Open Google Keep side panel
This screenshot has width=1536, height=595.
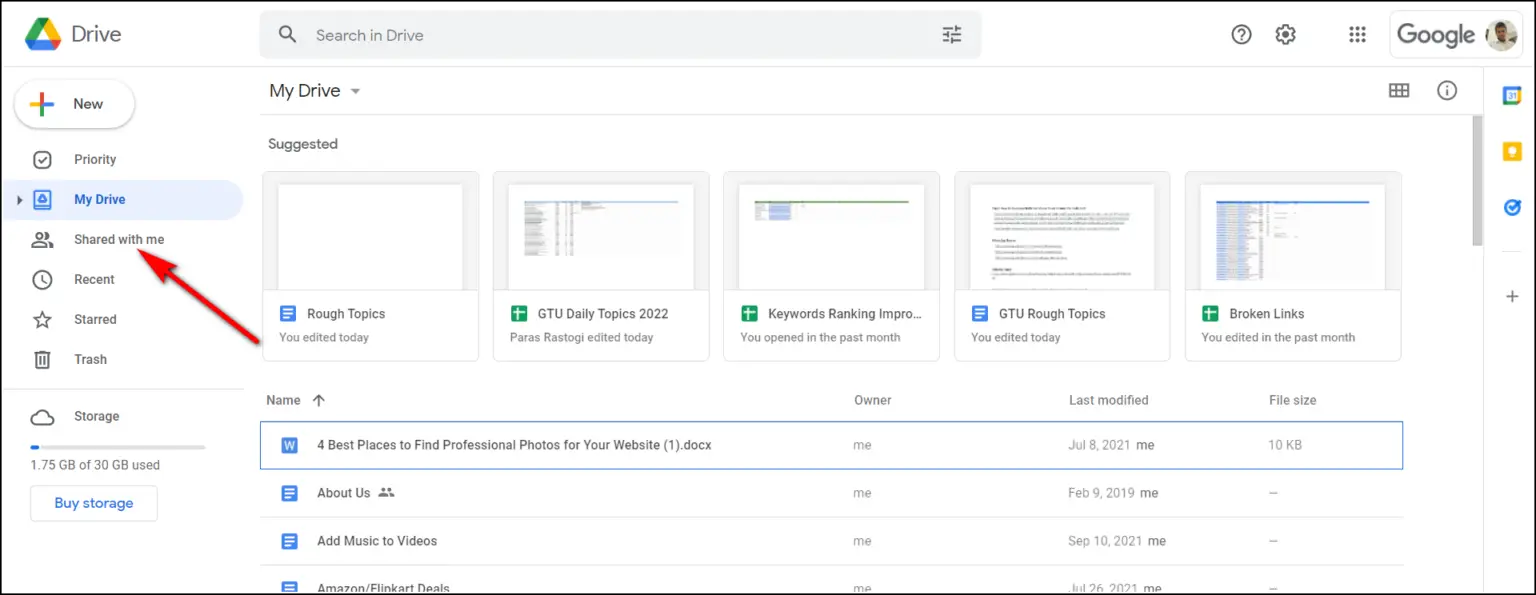pyautogui.click(x=1512, y=152)
